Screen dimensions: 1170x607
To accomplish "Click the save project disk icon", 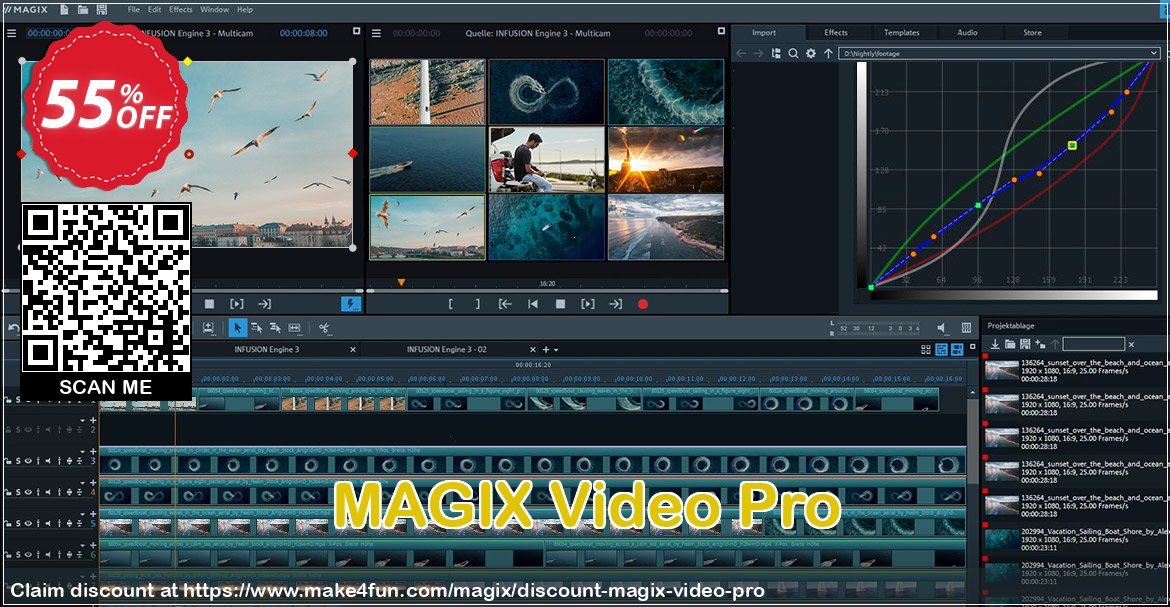I will tap(102, 10).
